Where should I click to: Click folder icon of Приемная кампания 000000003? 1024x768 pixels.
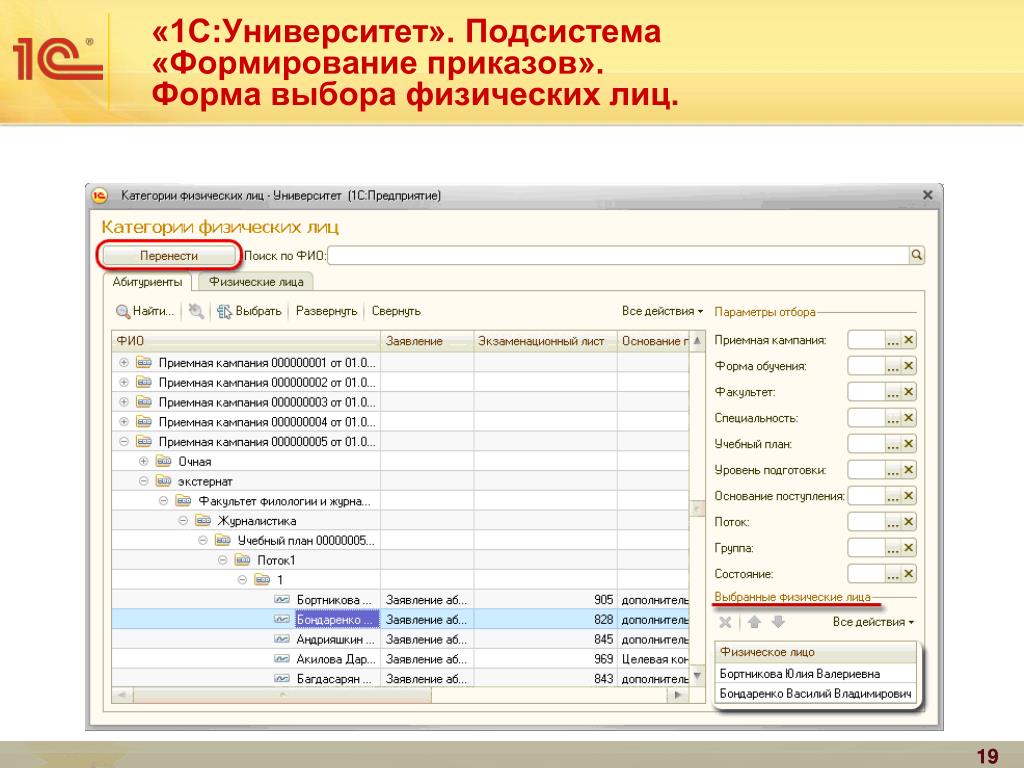tap(144, 402)
